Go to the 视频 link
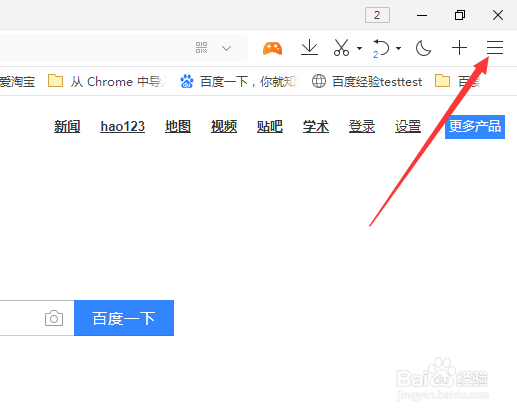This screenshot has width=517, height=413. tap(224, 127)
